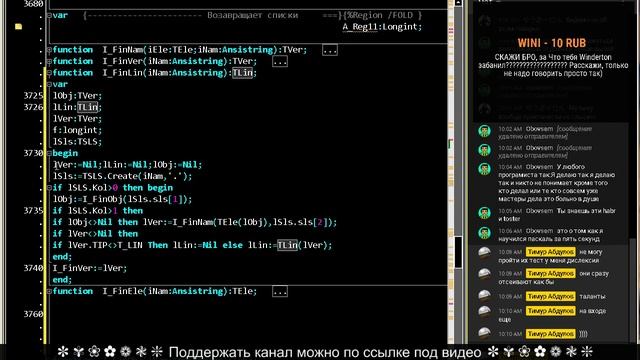Click the editor vertical scrollbar thumb
This screenshot has height=360, width=640.
(x=458, y=252)
